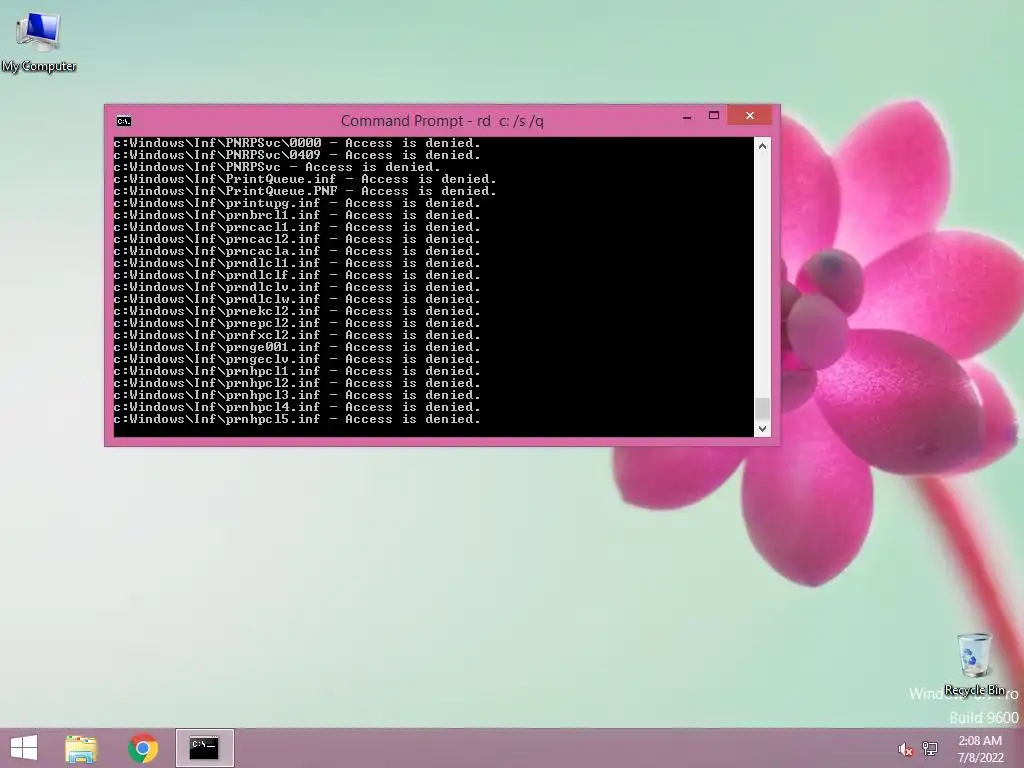Screen dimensions: 1024x768
Task: Open the network tray icon
Action: coord(930,749)
